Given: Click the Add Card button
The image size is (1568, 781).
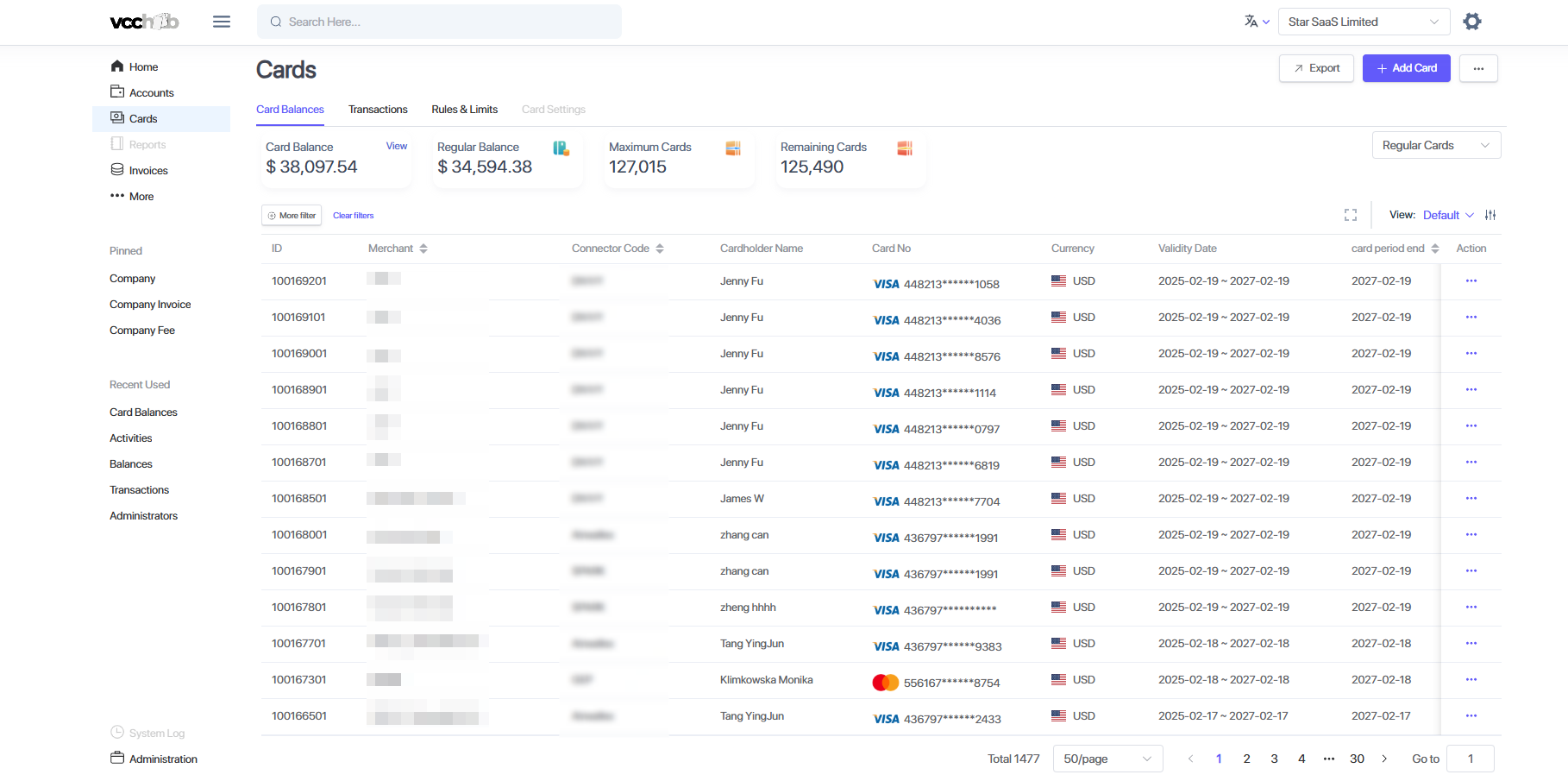Looking at the screenshot, I should tap(1406, 68).
